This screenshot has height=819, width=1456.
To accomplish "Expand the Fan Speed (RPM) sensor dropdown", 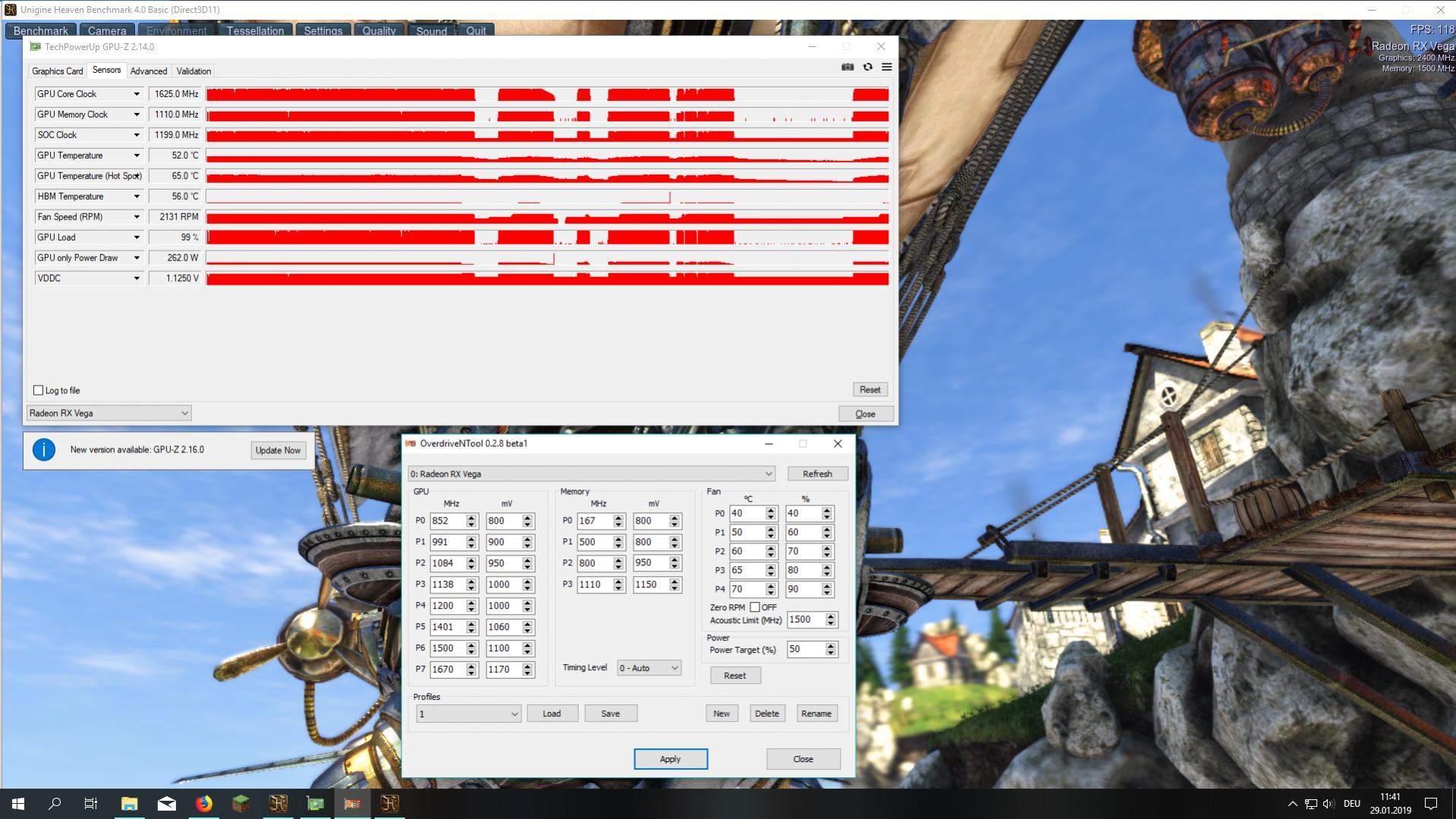I will [x=137, y=217].
